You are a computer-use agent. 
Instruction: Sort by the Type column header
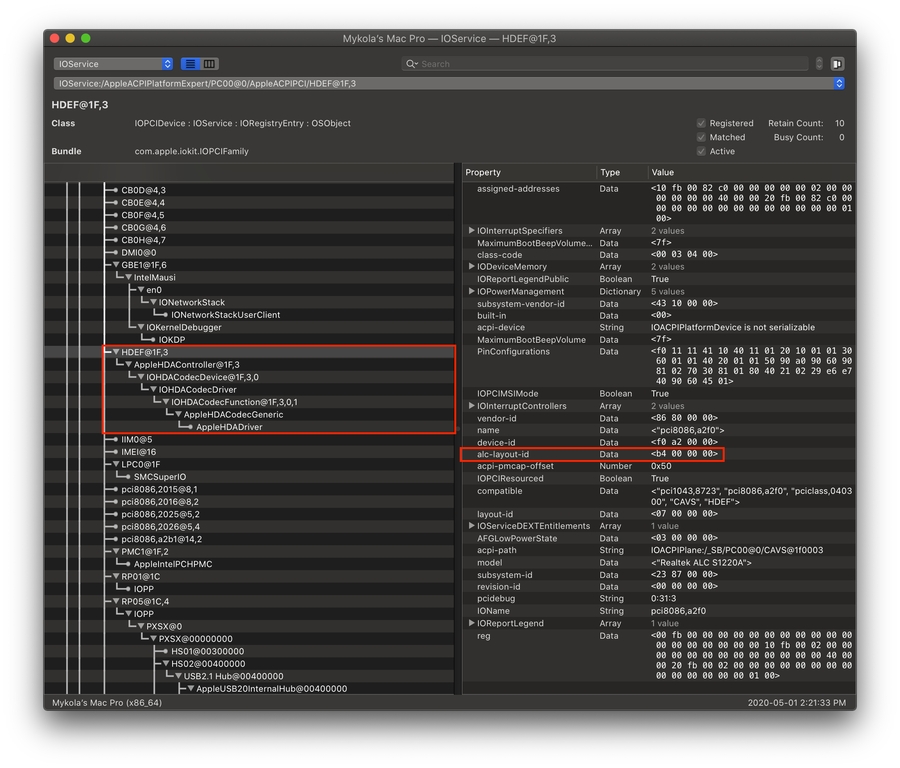tap(620, 172)
